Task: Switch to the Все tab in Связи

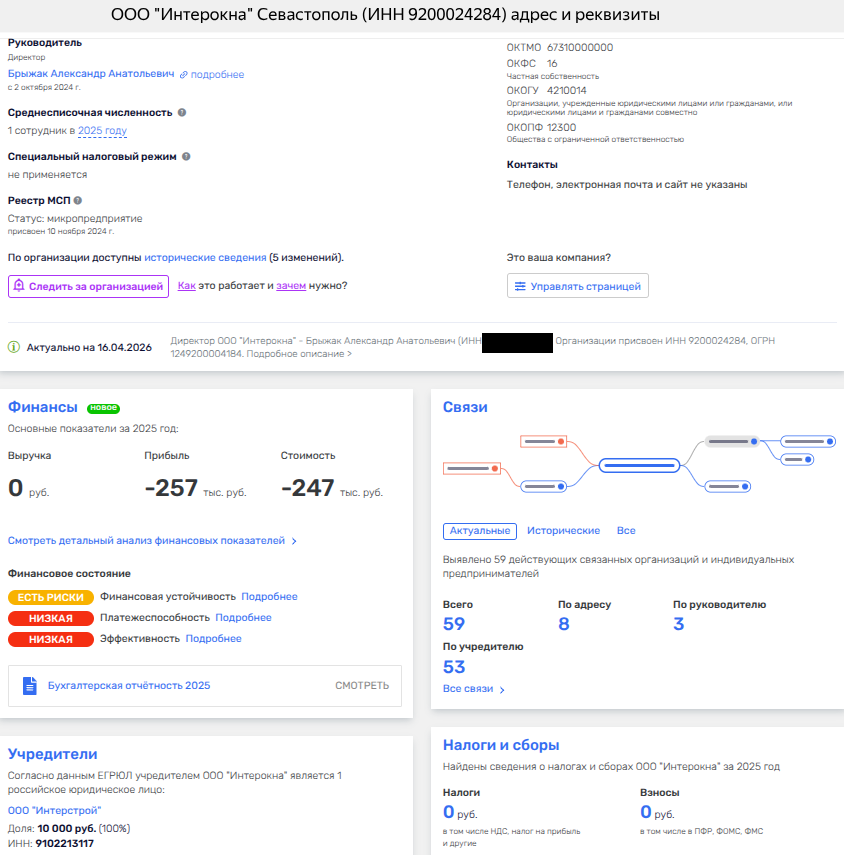Action: tap(626, 531)
